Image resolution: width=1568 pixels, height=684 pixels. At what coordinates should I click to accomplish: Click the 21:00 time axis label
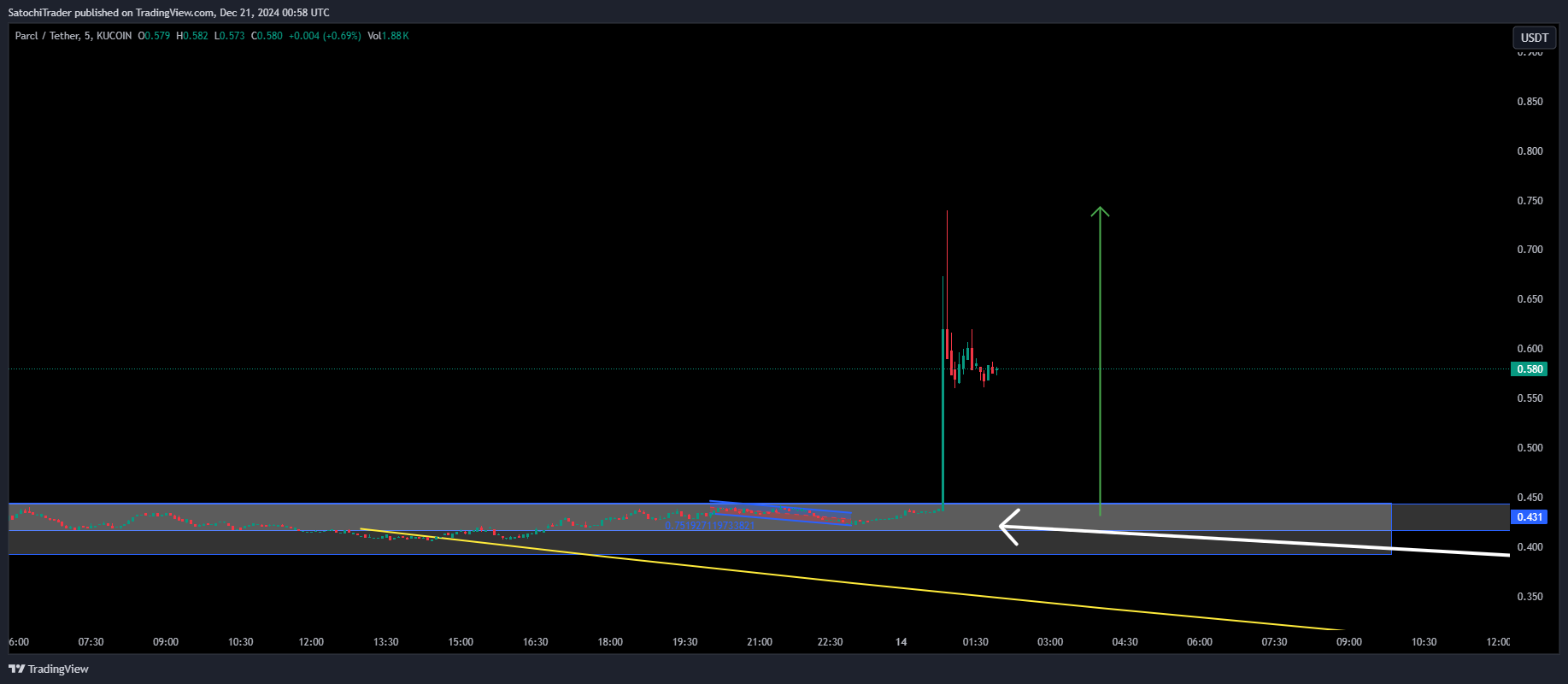tap(760, 642)
